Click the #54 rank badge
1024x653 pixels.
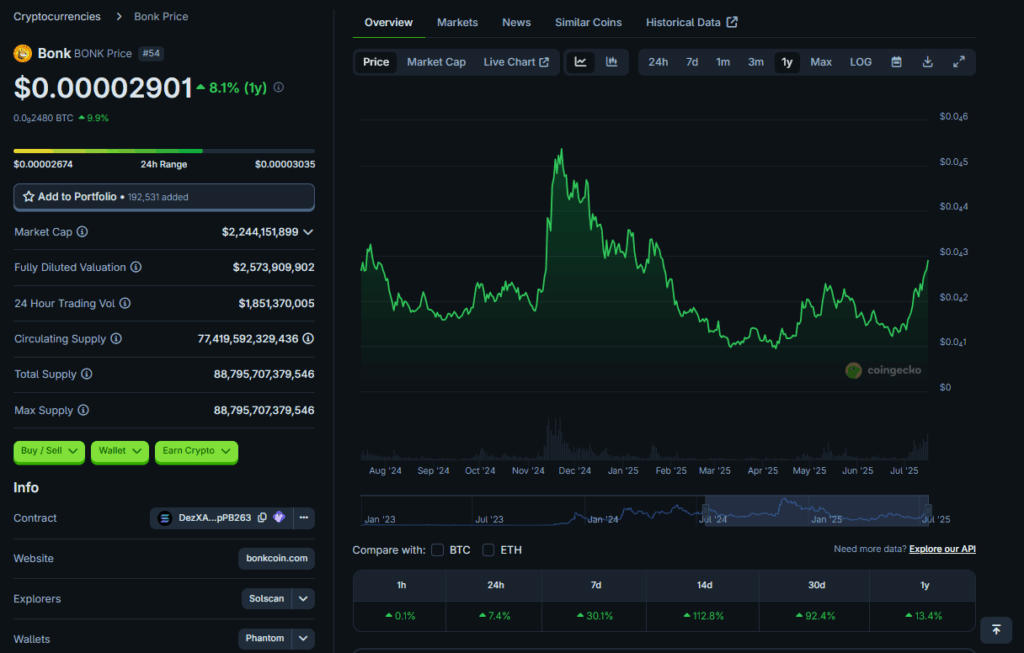[x=151, y=54]
